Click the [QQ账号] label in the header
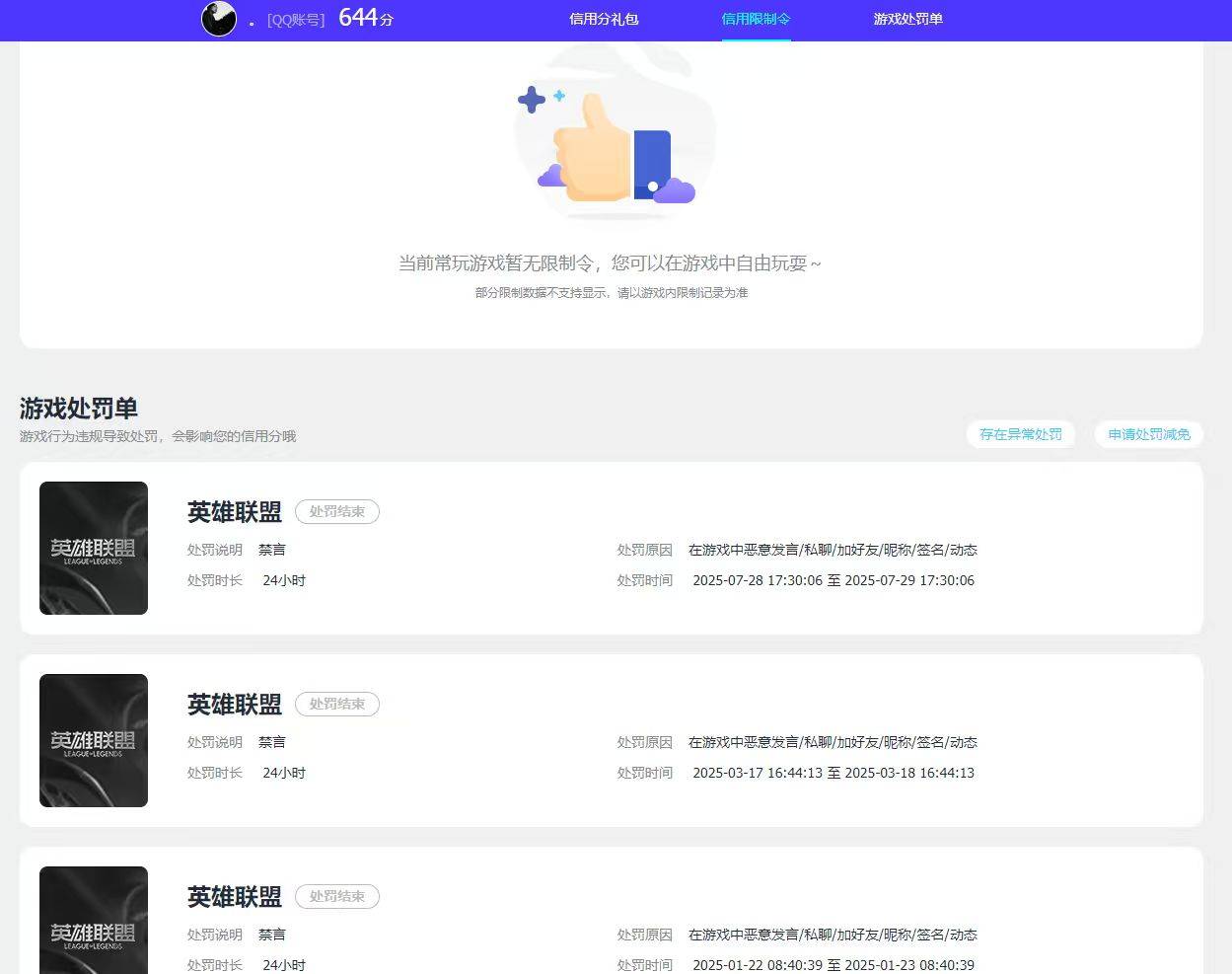The width and height of the screenshot is (1232, 974). (x=297, y=19)
